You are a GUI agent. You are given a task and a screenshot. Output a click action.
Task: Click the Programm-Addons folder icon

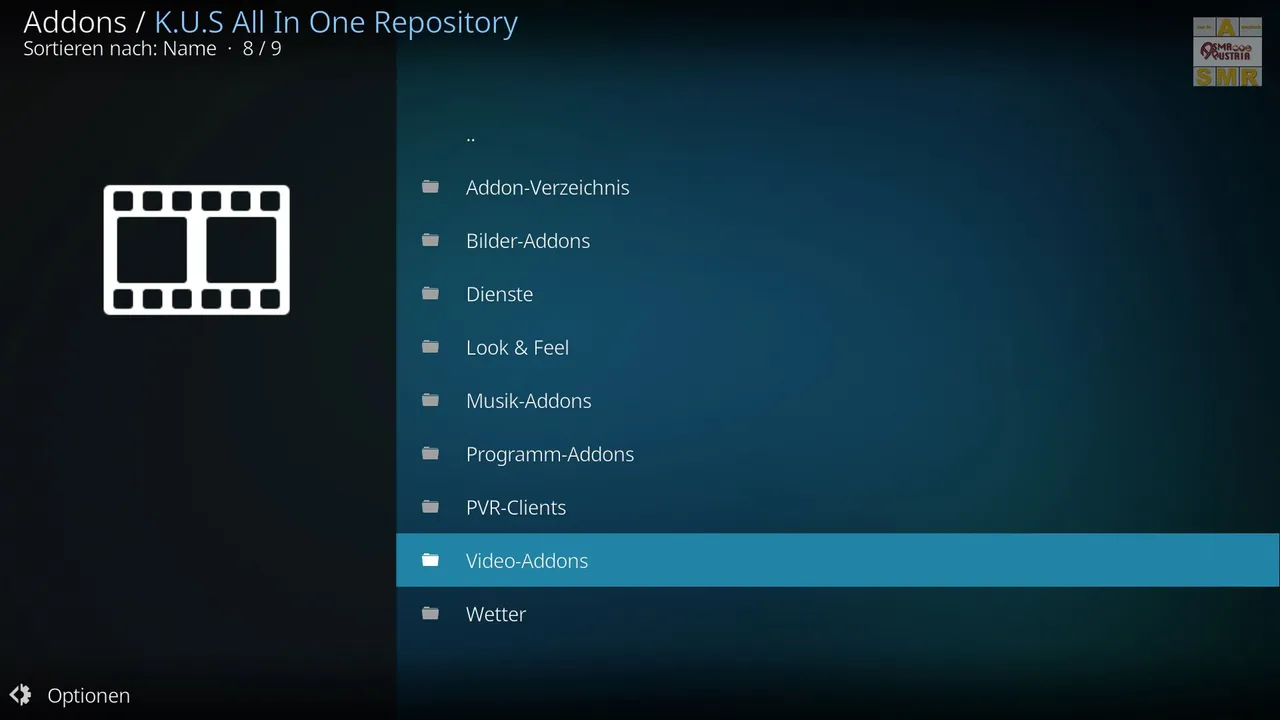point(430,453)
